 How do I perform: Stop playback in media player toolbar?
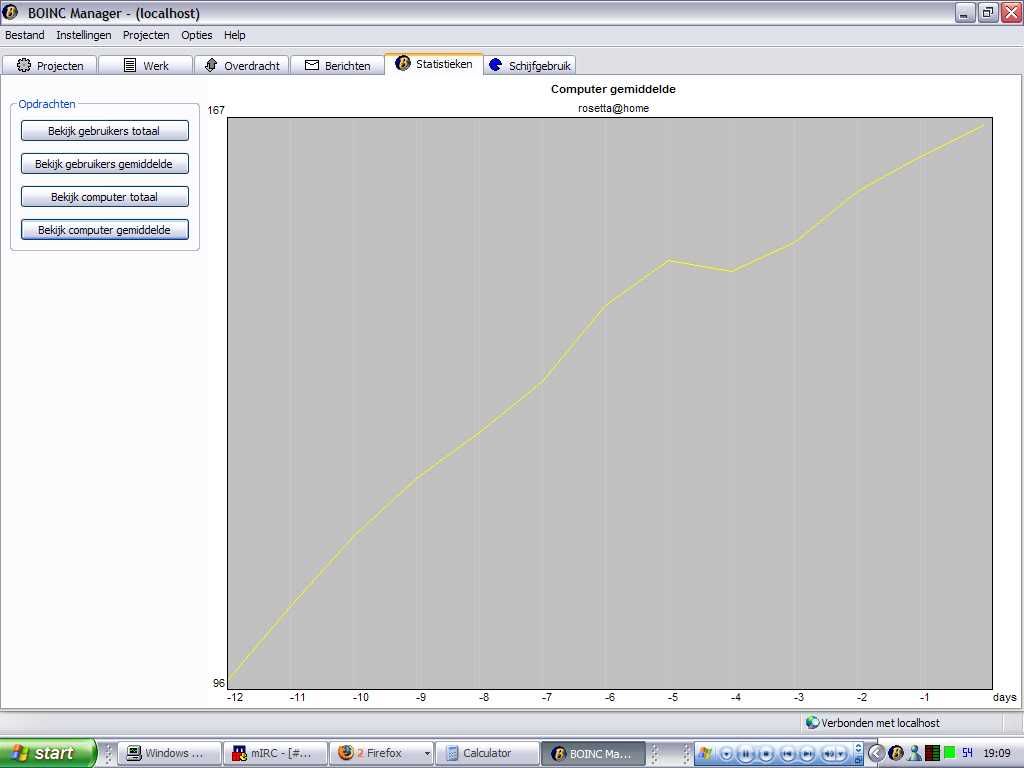tap(766, 754)
